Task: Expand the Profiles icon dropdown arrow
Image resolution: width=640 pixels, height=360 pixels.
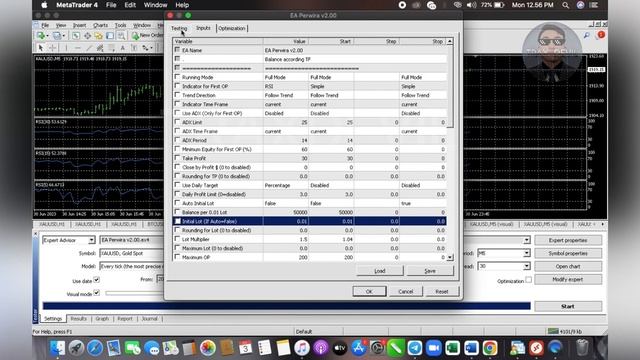Action: [x=63, y=36]
